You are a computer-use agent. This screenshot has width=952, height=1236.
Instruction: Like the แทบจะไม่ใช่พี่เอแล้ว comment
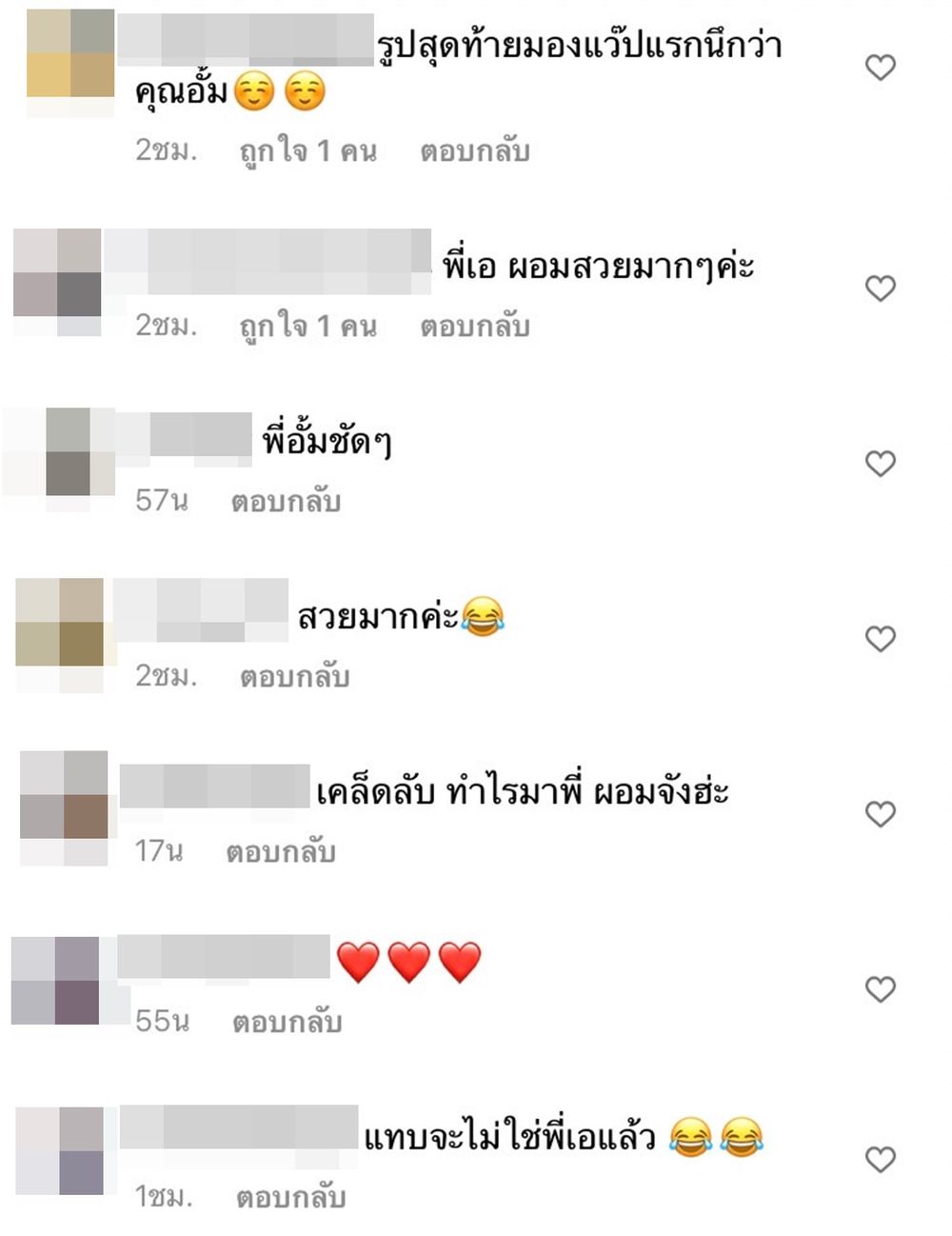tap(881, 1160)
